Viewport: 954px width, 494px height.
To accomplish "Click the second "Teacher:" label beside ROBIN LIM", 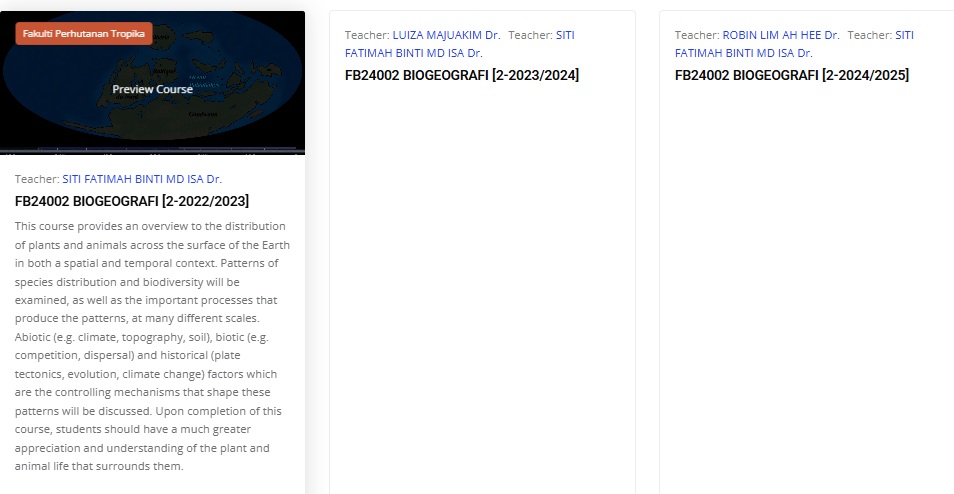I will click(x=869, y=35).
